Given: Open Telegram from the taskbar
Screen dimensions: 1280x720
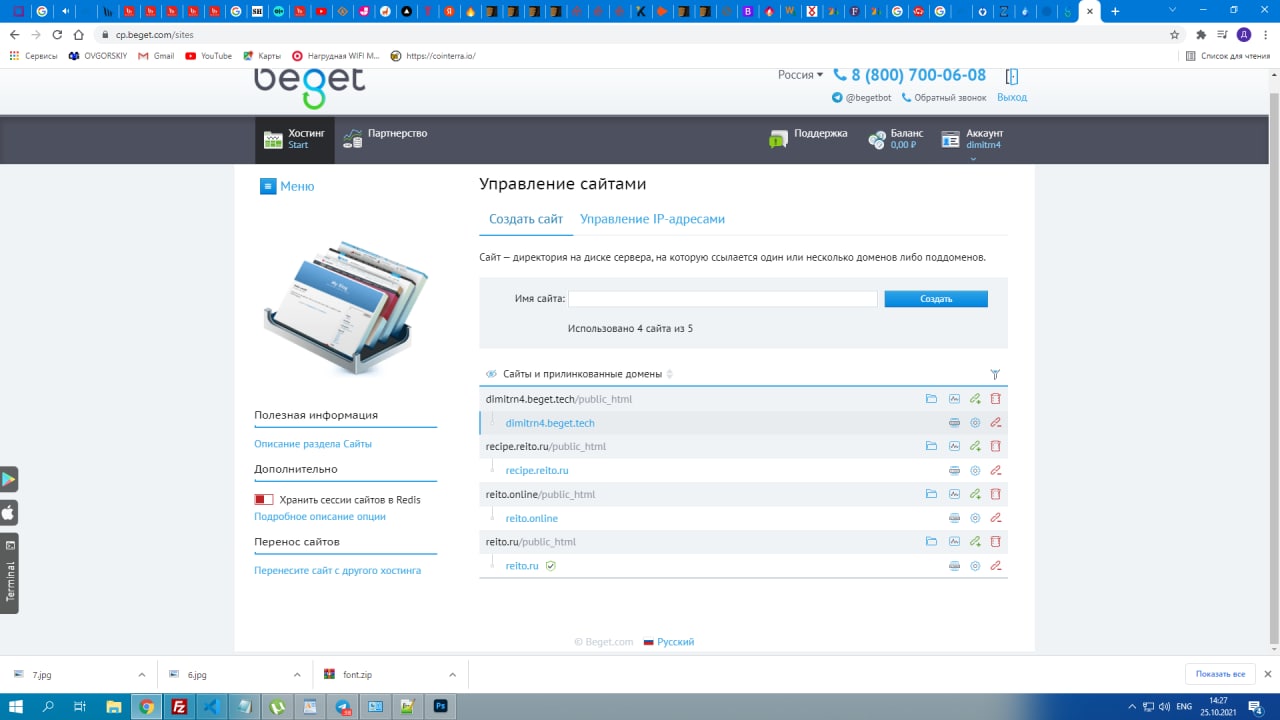Looking at the screenshot, I should pyautogui.click(x=343, y=706).
